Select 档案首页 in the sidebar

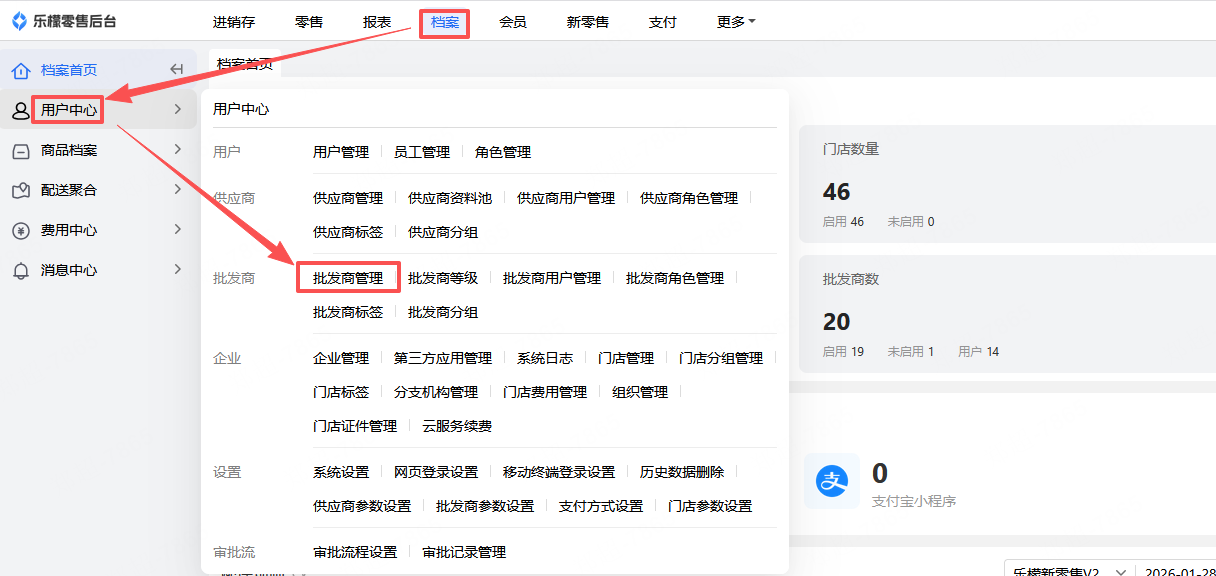click(x=69, y=70)
